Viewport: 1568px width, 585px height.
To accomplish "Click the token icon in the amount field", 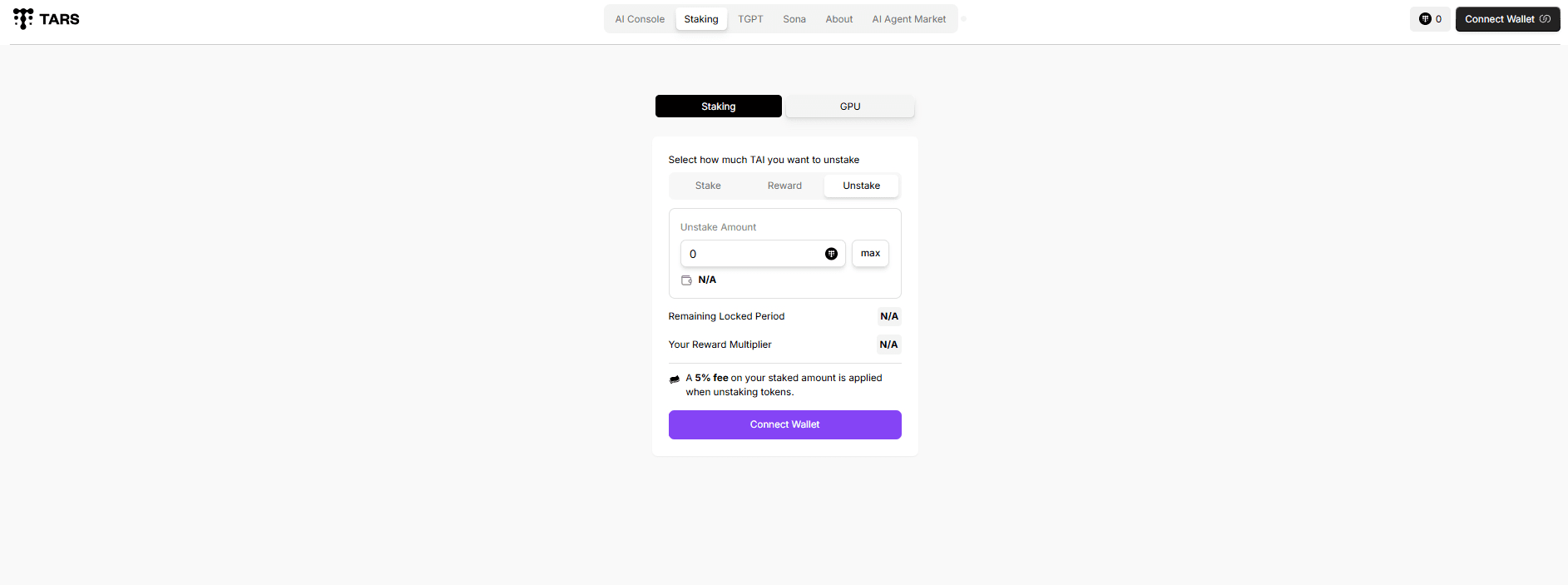I will (831, 254).
